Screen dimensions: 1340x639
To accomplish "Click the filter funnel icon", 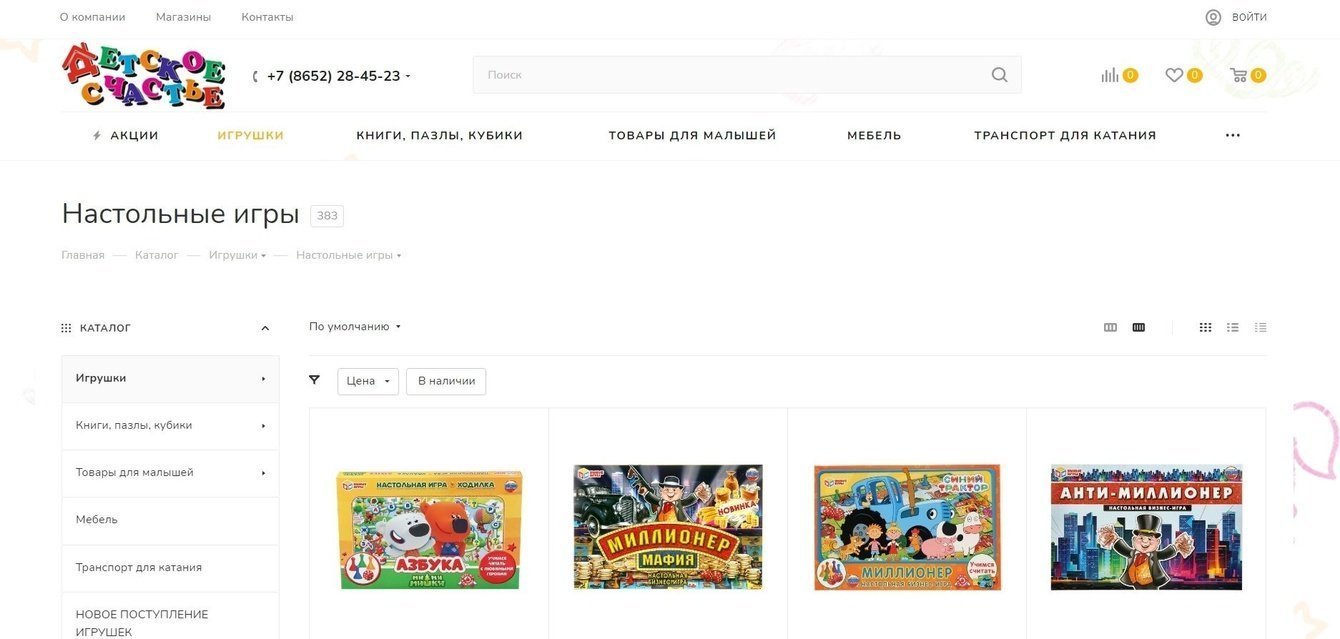I will click(314, 380).
